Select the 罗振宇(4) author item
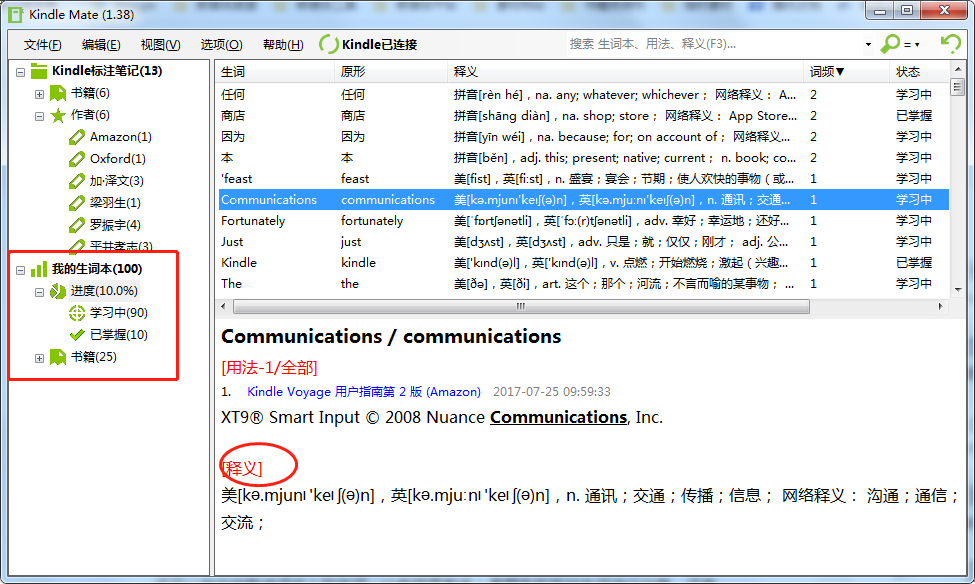Viewport: 975px width, 584px height. [x=115, y=225]
